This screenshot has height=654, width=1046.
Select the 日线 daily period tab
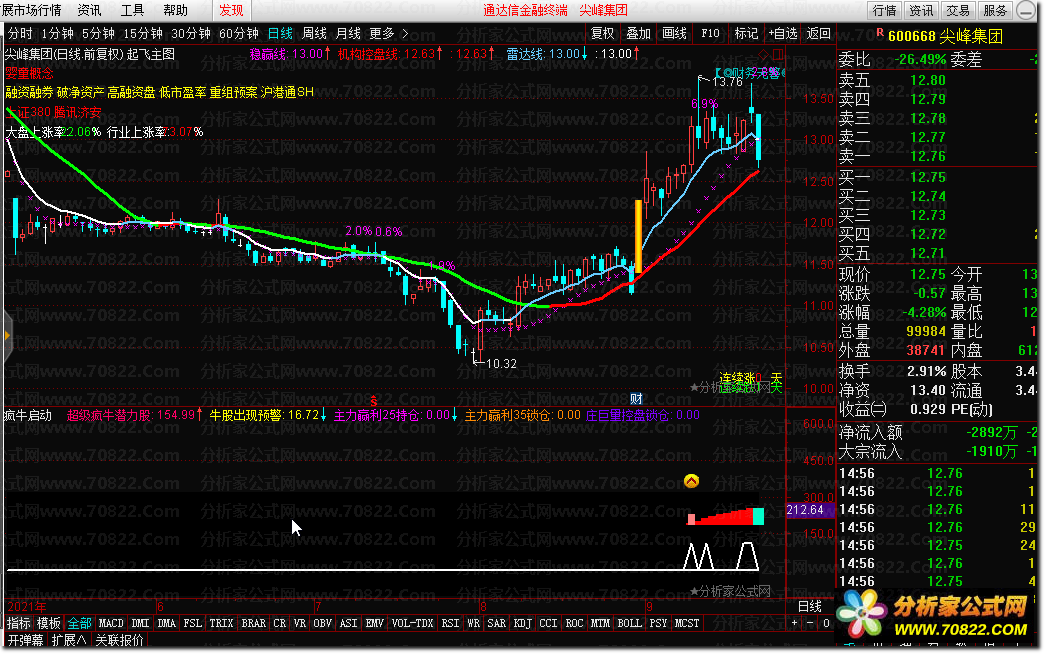pyautogui.click(x=280, y=33)
